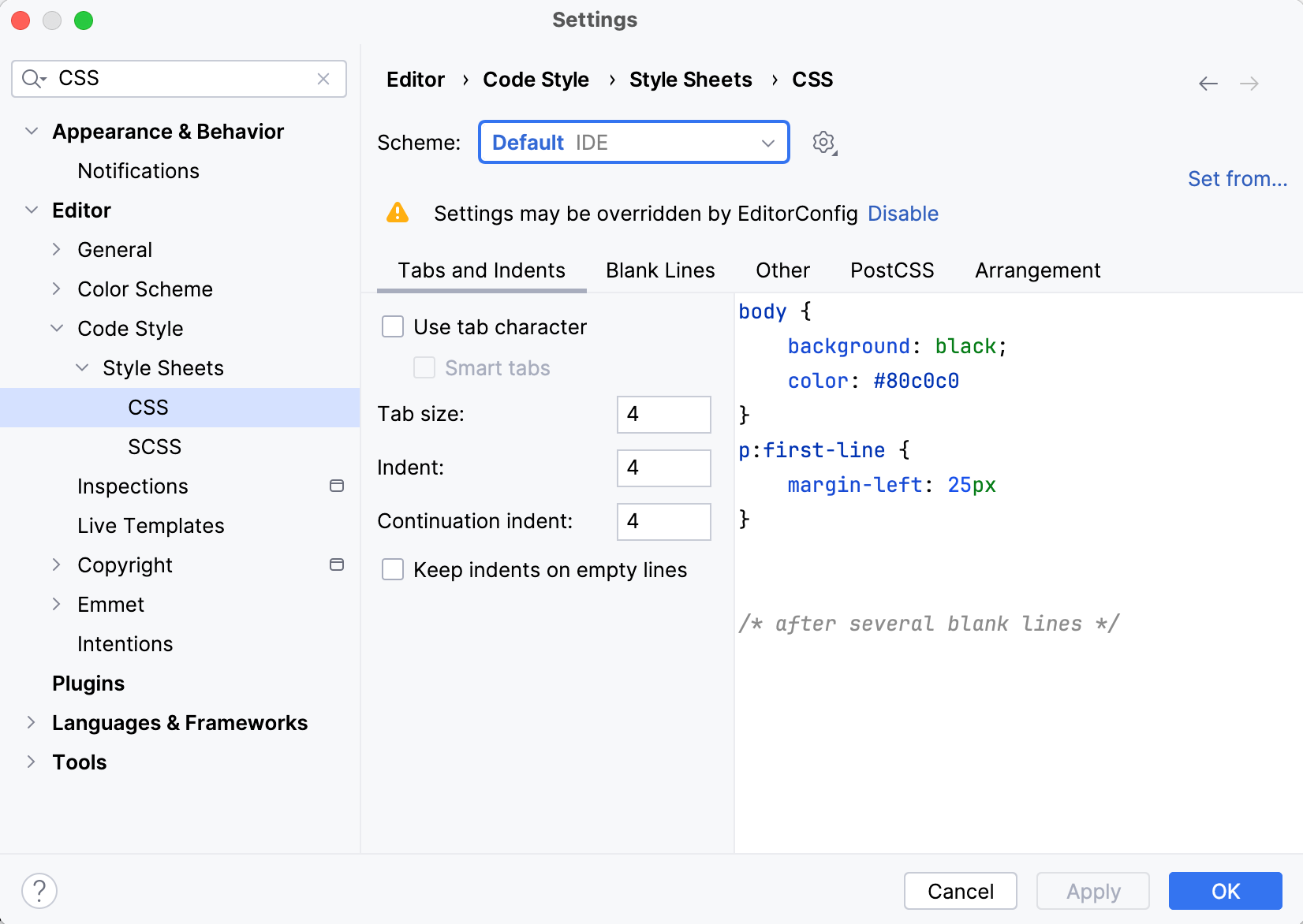Click the back navigation arrow
The height and width of the screenshot is (924, 1303).
coord(1208,83)
